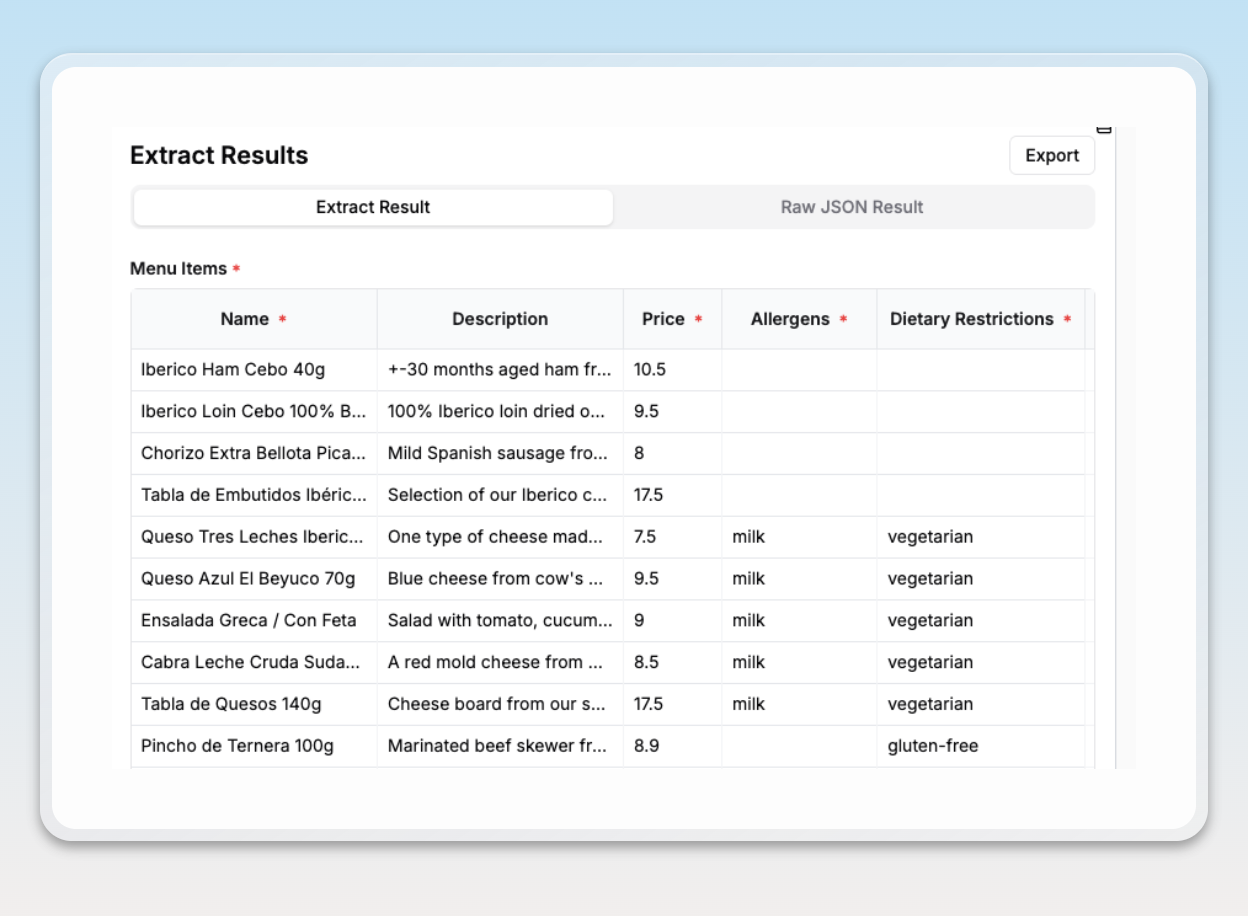Switch to the Raw JSON Result tab

(x=852, y=207)
